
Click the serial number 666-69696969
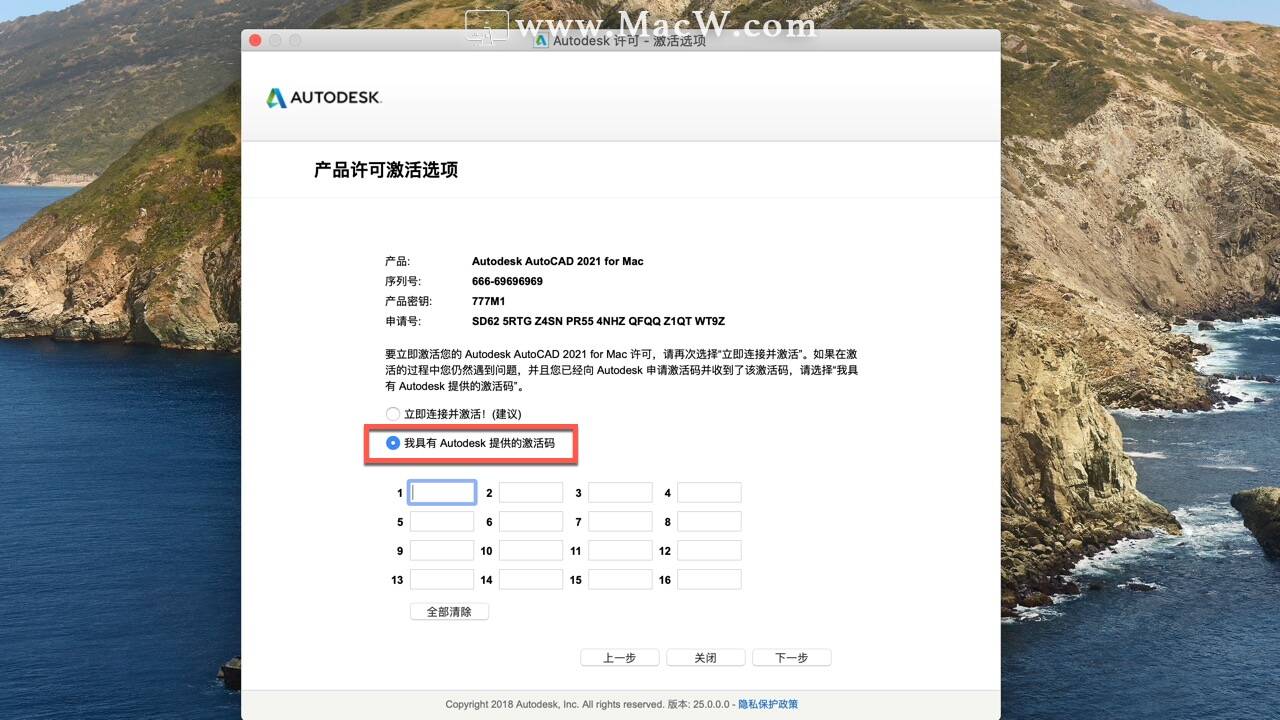[x=507, y=281]
